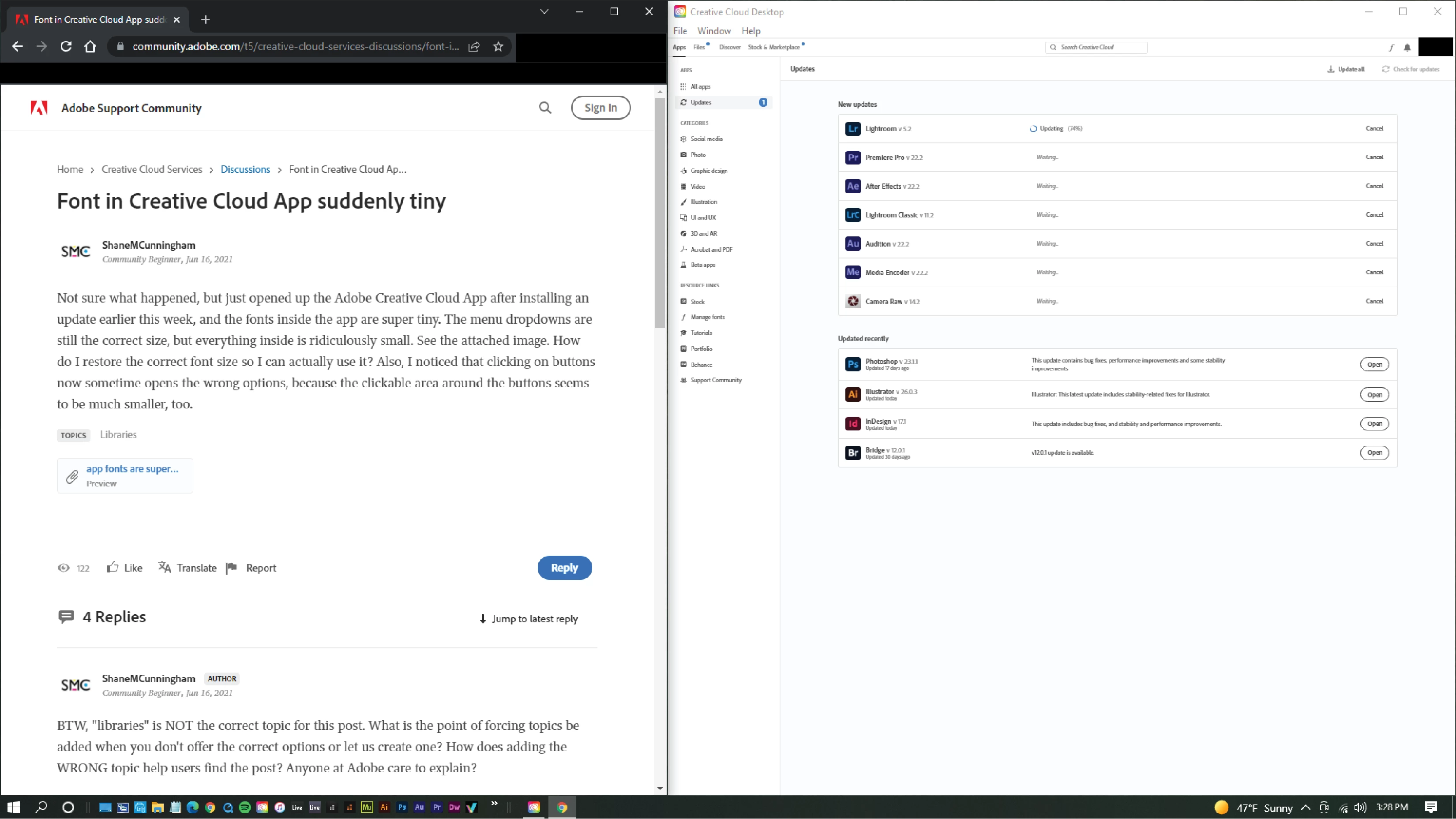Click the search magnifier on Adobe Support Community
Viewport: 1456px width, 819px height.
545,108
